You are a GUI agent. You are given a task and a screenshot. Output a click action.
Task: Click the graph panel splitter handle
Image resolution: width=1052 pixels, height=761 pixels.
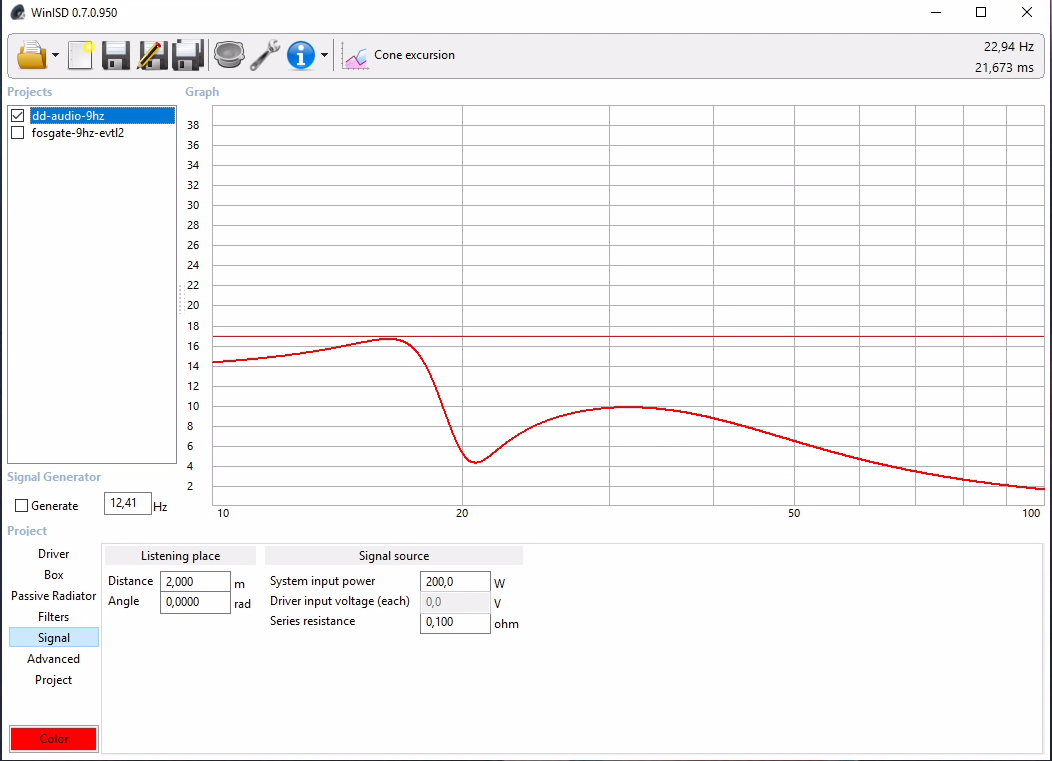pos(180,299)
